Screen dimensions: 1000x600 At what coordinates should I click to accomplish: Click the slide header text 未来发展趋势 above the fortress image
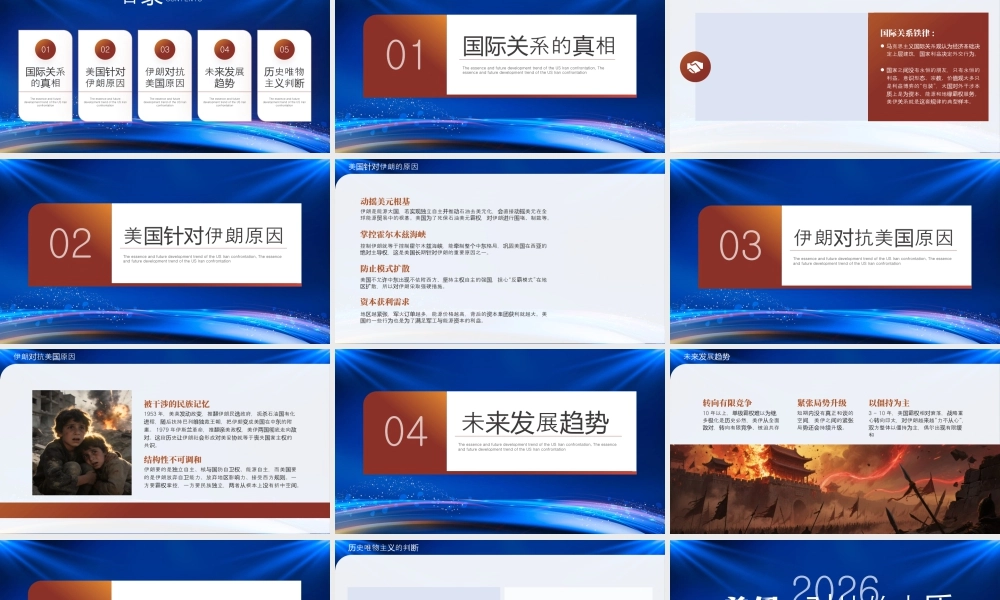pyautogui.click(x=707, y=356)
